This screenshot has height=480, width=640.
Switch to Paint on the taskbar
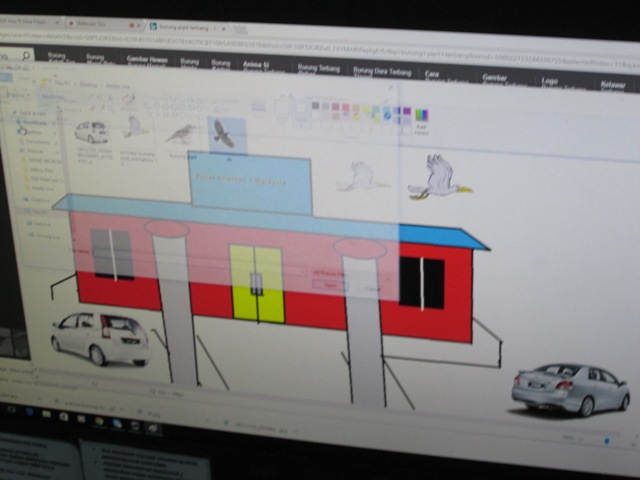(153, 428)
